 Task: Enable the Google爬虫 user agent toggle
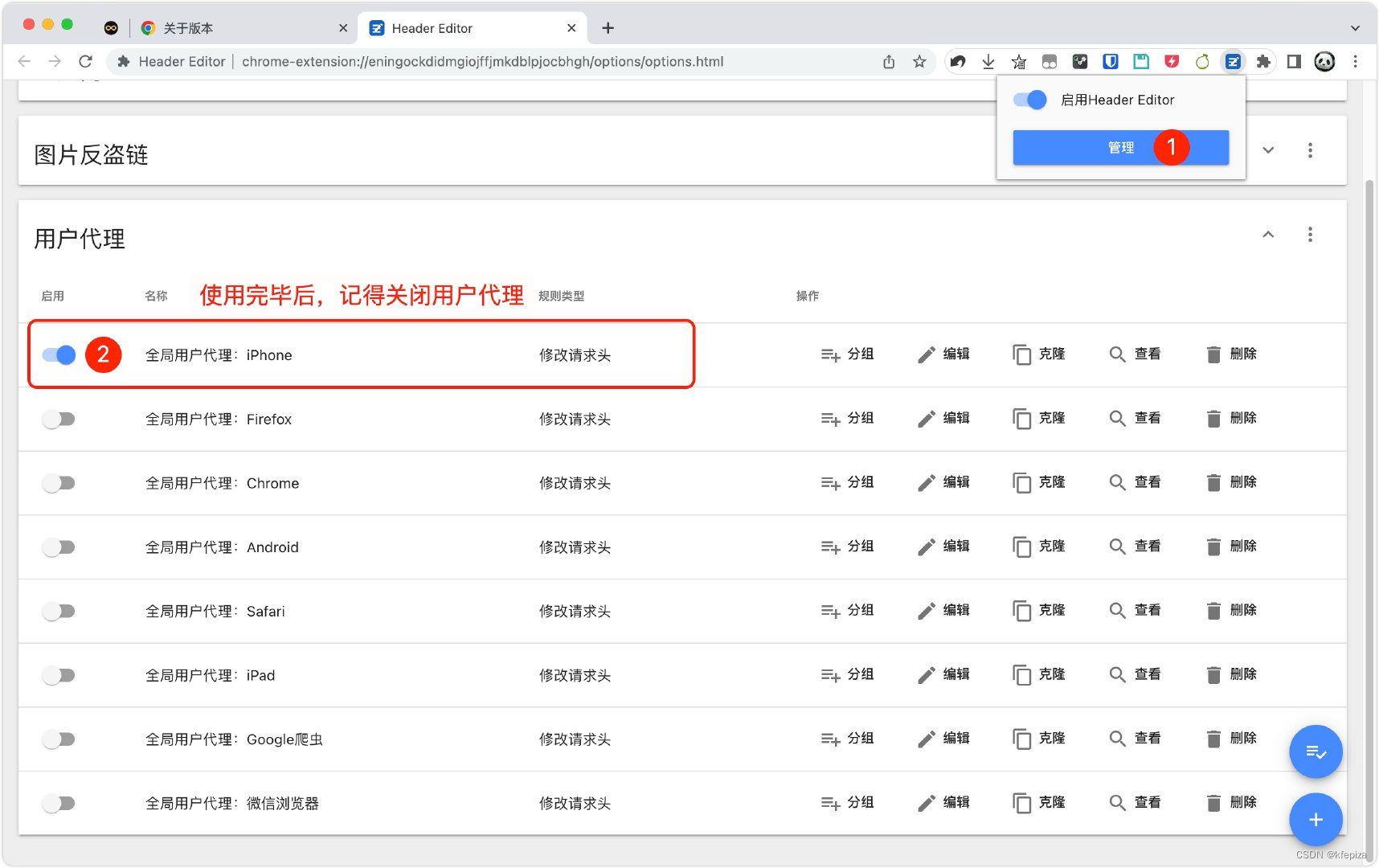pos(59,739)
